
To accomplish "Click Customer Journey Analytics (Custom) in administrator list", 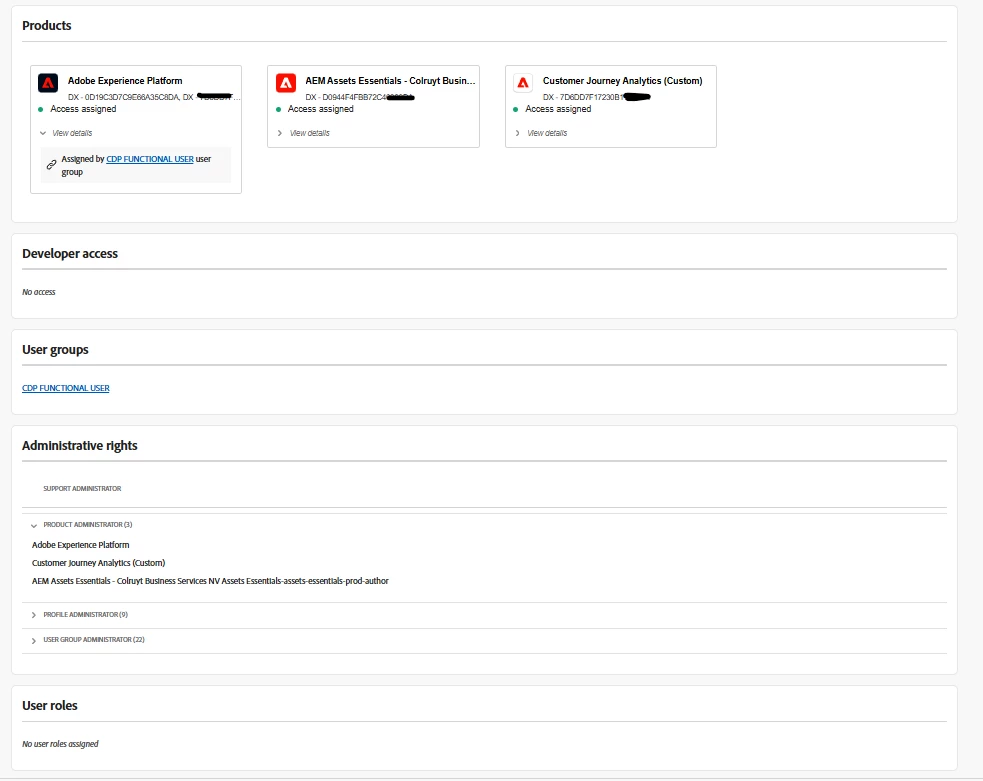I will tap(98, 563).
